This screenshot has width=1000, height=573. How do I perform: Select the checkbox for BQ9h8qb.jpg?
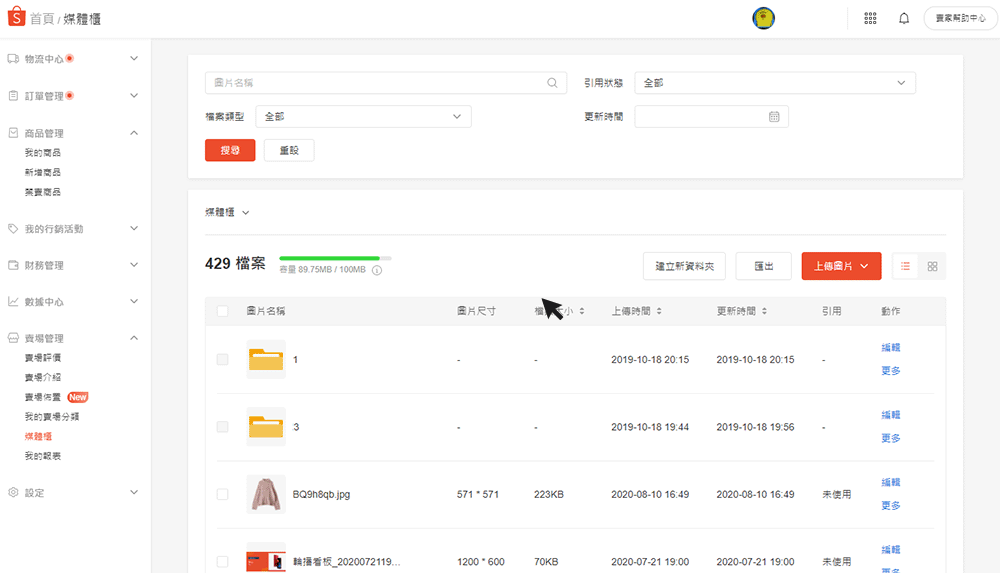coord(222,494)
